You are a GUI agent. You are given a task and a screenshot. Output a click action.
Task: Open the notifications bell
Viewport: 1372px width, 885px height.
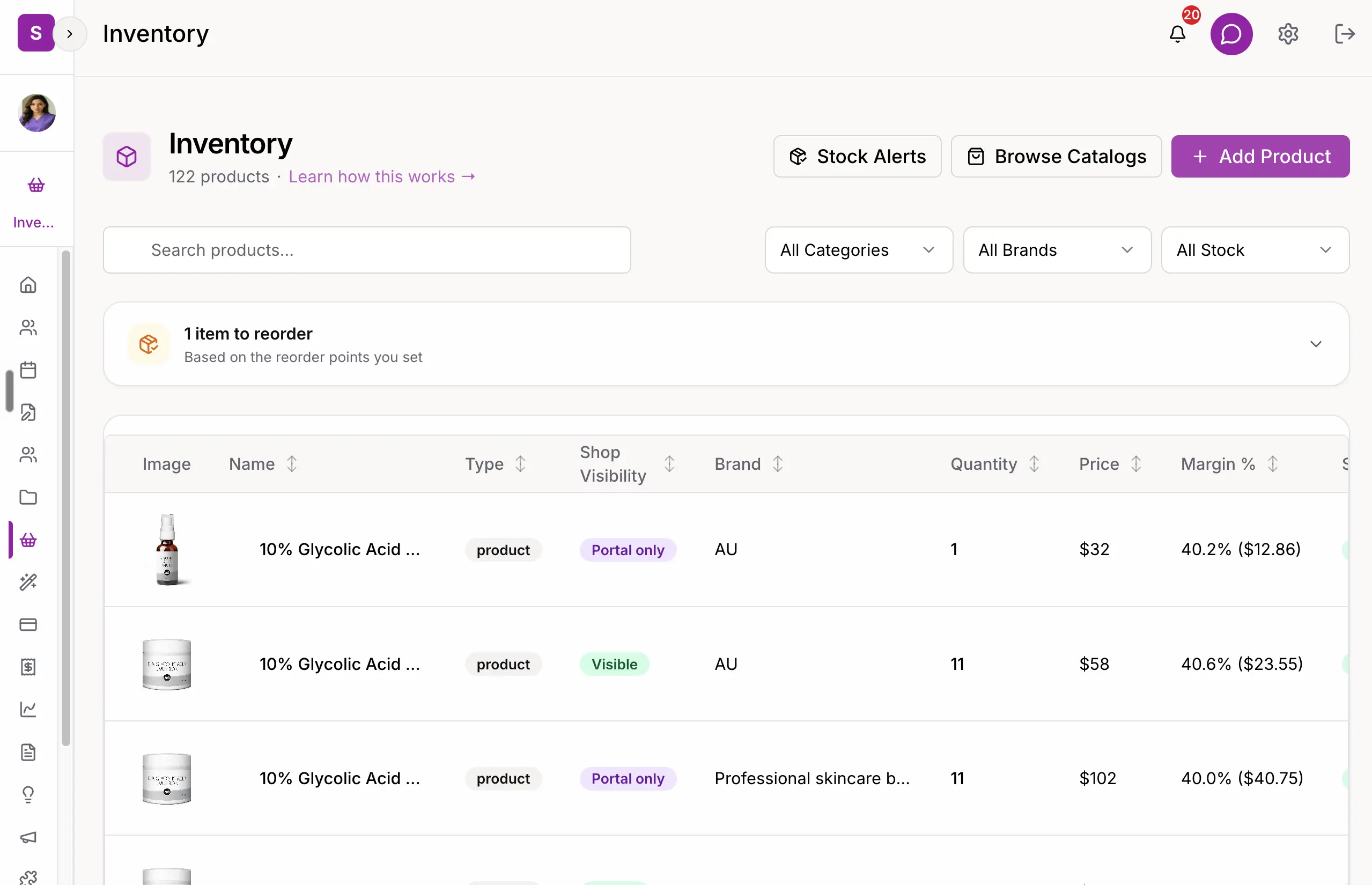click(1177, 34)
